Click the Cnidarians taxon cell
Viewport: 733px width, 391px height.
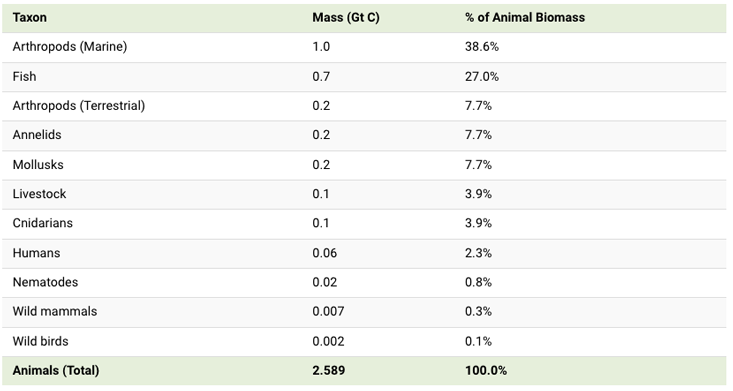(43, 223)
